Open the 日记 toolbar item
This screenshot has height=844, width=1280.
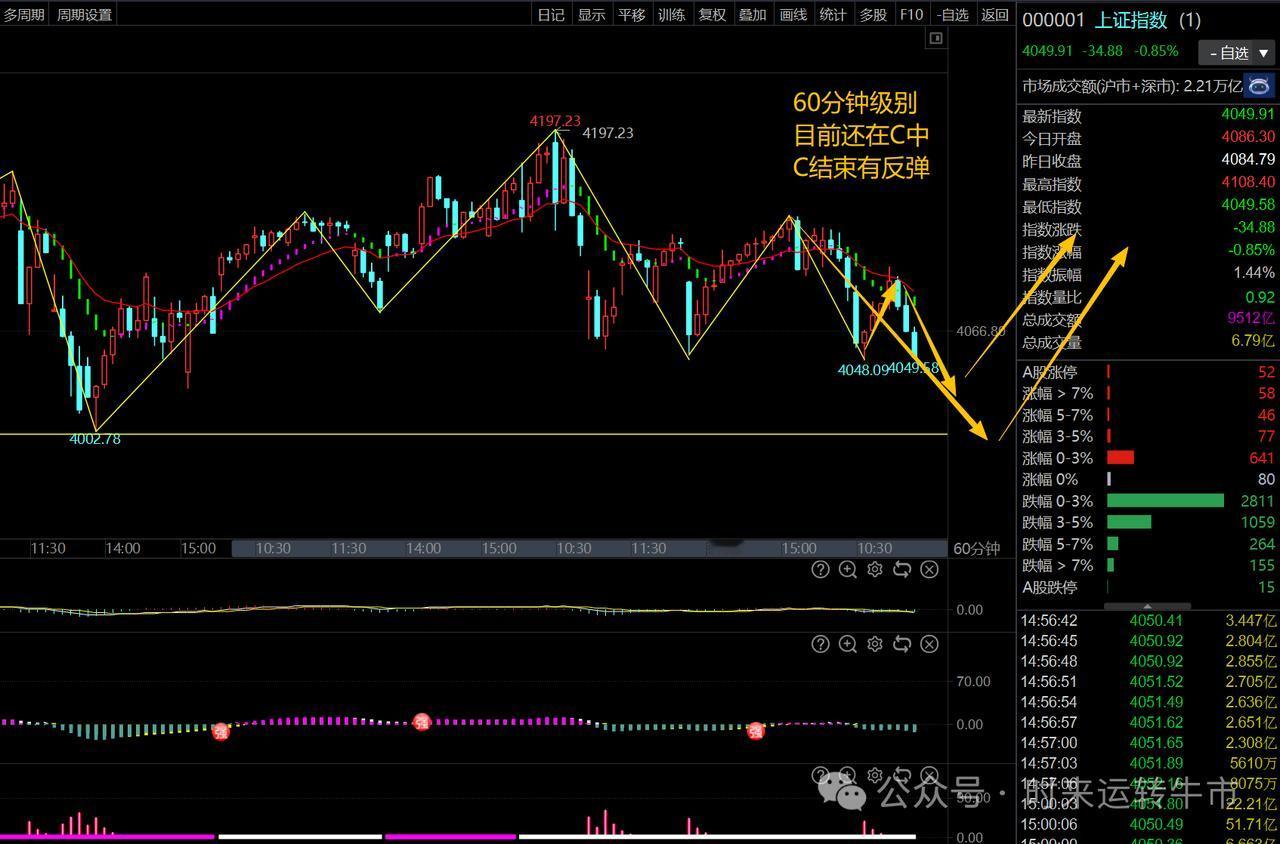click(551, 15)
